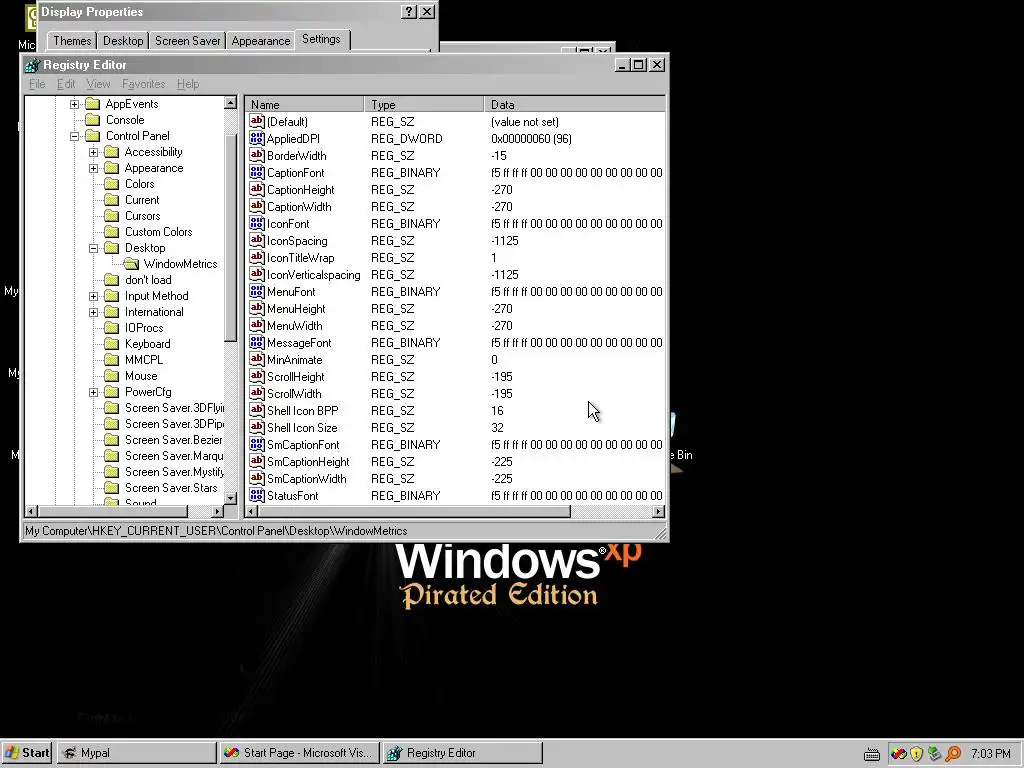Select the CaptionHeight value name
Image resolution: width=1024 pixels, height=768 pixels.
(300, 189)
